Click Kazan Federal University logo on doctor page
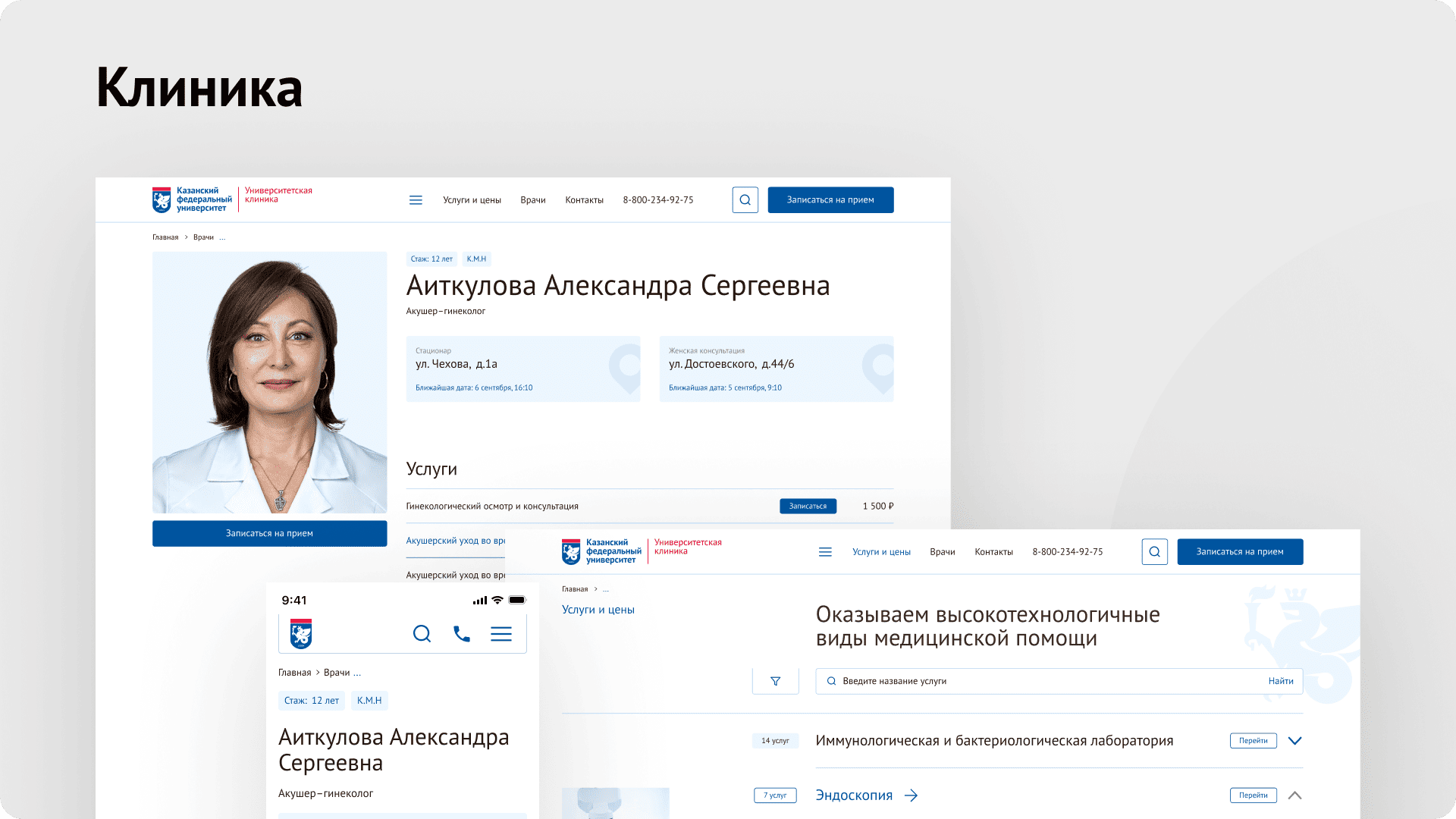The image size is (1456, 819). (193, 199)
